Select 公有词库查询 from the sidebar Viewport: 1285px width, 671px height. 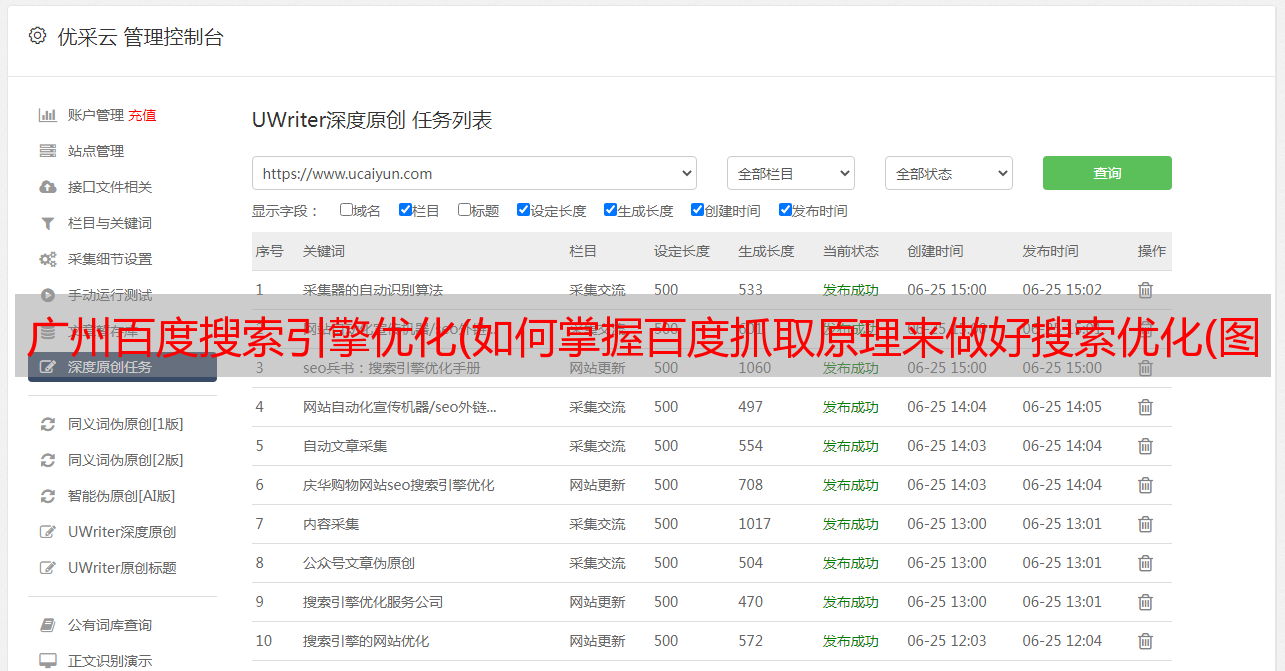pos(110,625)
